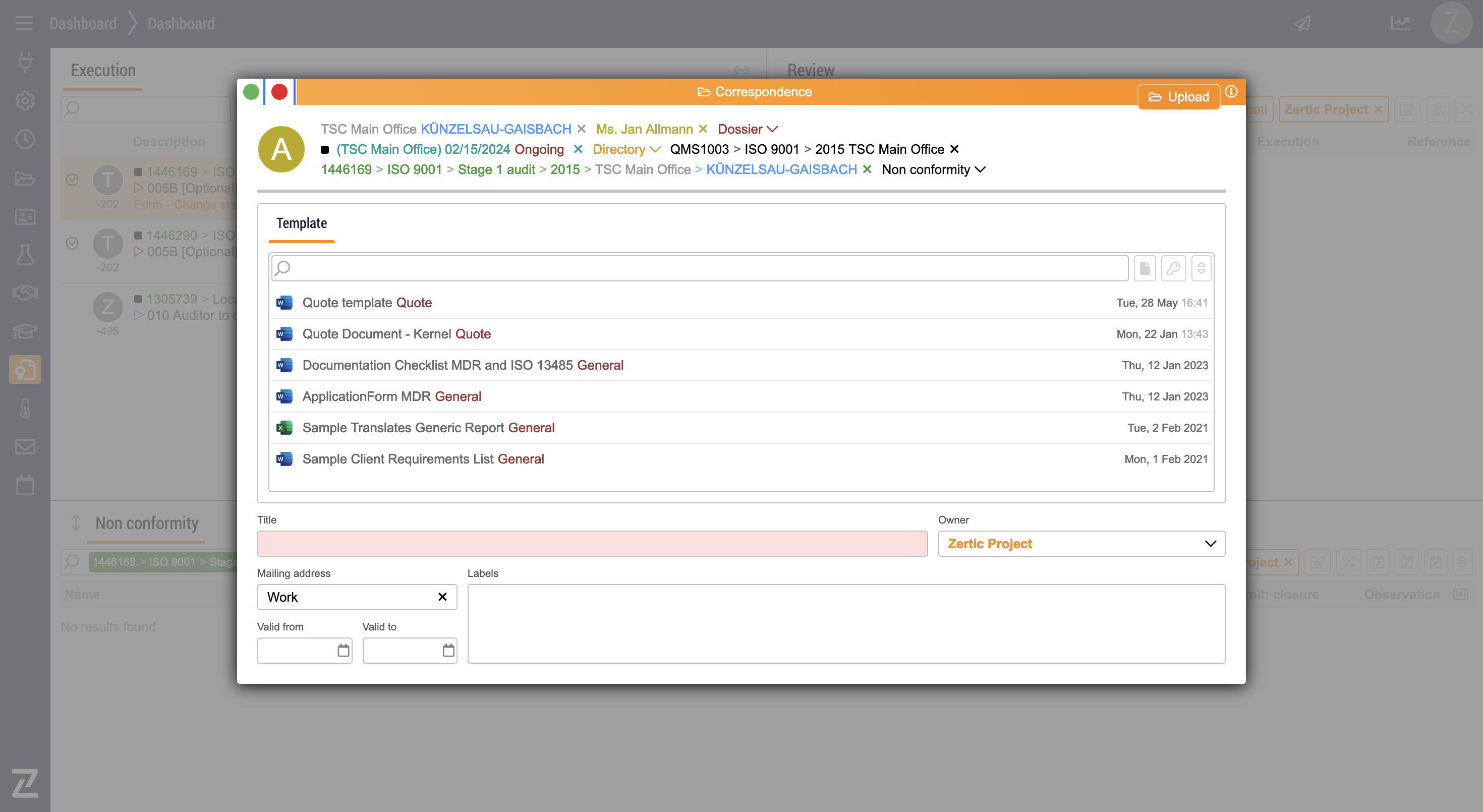Remove the KÜNZELSAU-GAISBACH office tag

click(x=582, y=129)
